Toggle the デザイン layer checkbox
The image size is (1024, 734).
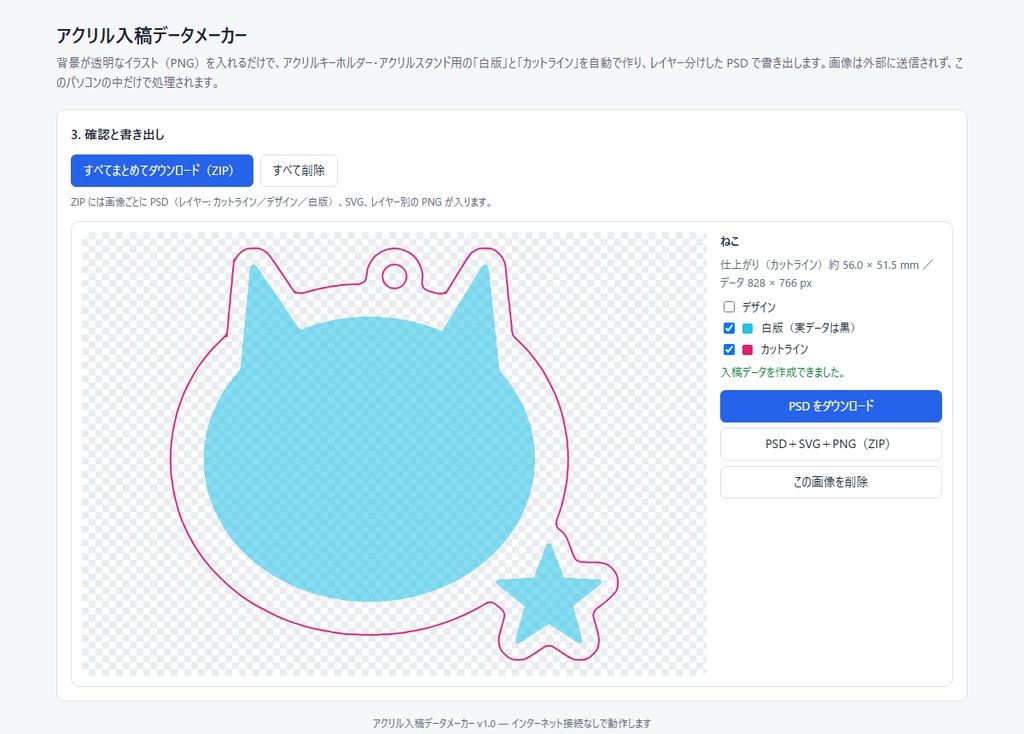pos(729,306)
